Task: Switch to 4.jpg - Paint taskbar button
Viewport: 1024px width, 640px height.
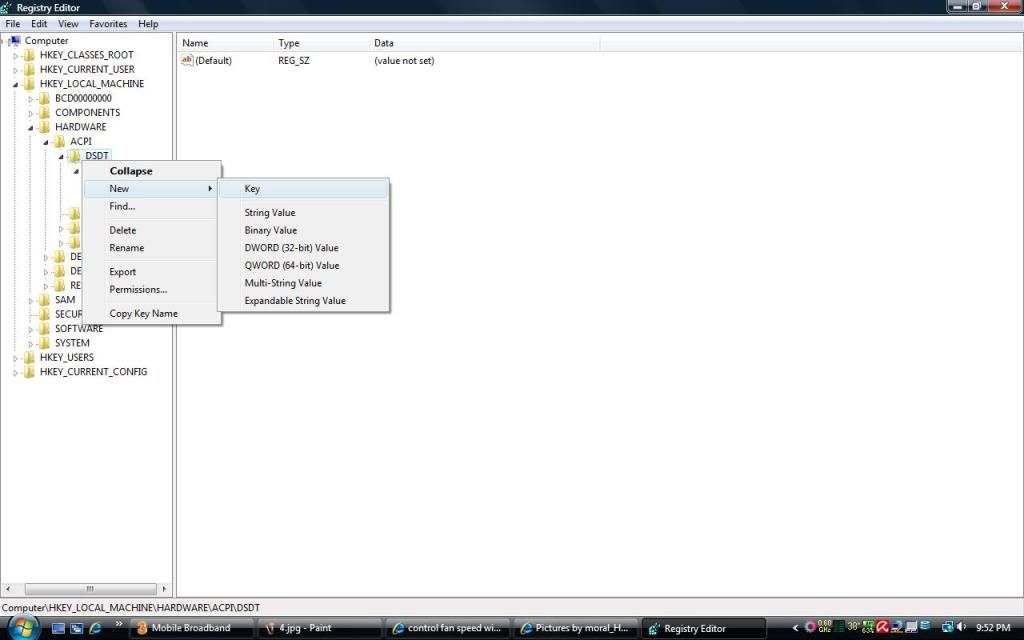Action: (x=320, y=628)
